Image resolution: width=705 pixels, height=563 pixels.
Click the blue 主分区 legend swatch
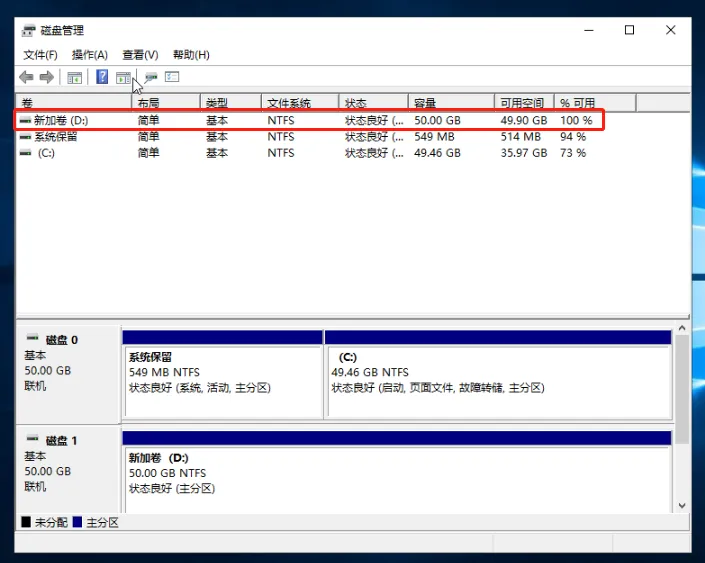(x=77, y=522)
